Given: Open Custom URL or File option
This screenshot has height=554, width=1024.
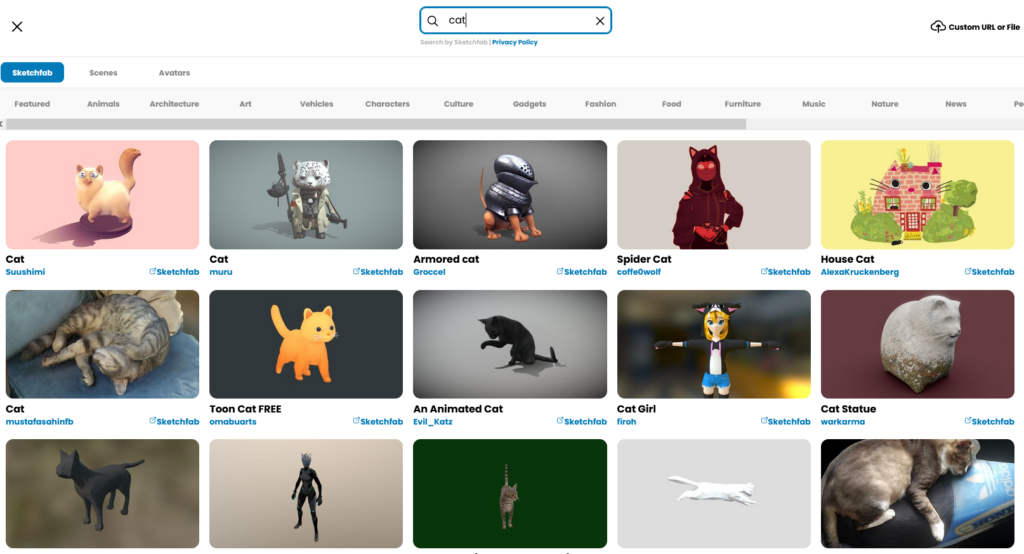Looking at the screenshot, I should coord(975,27).
